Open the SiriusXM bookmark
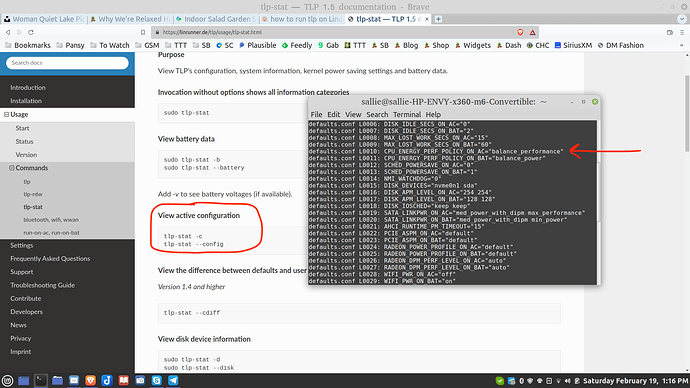This screenshot has width=690, height=388. click(573, 45)
